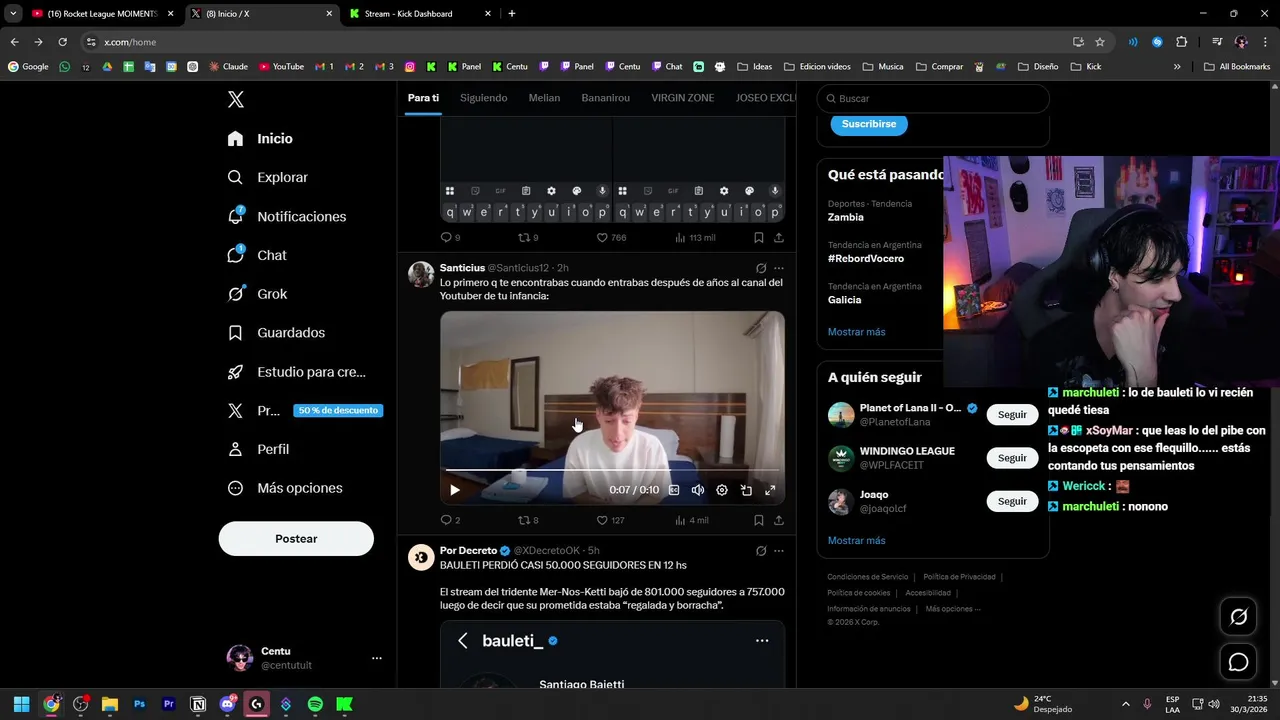The image size is (1280, 720).
Task: Switch to the Bananirou tab
Action: coord(605,98)
